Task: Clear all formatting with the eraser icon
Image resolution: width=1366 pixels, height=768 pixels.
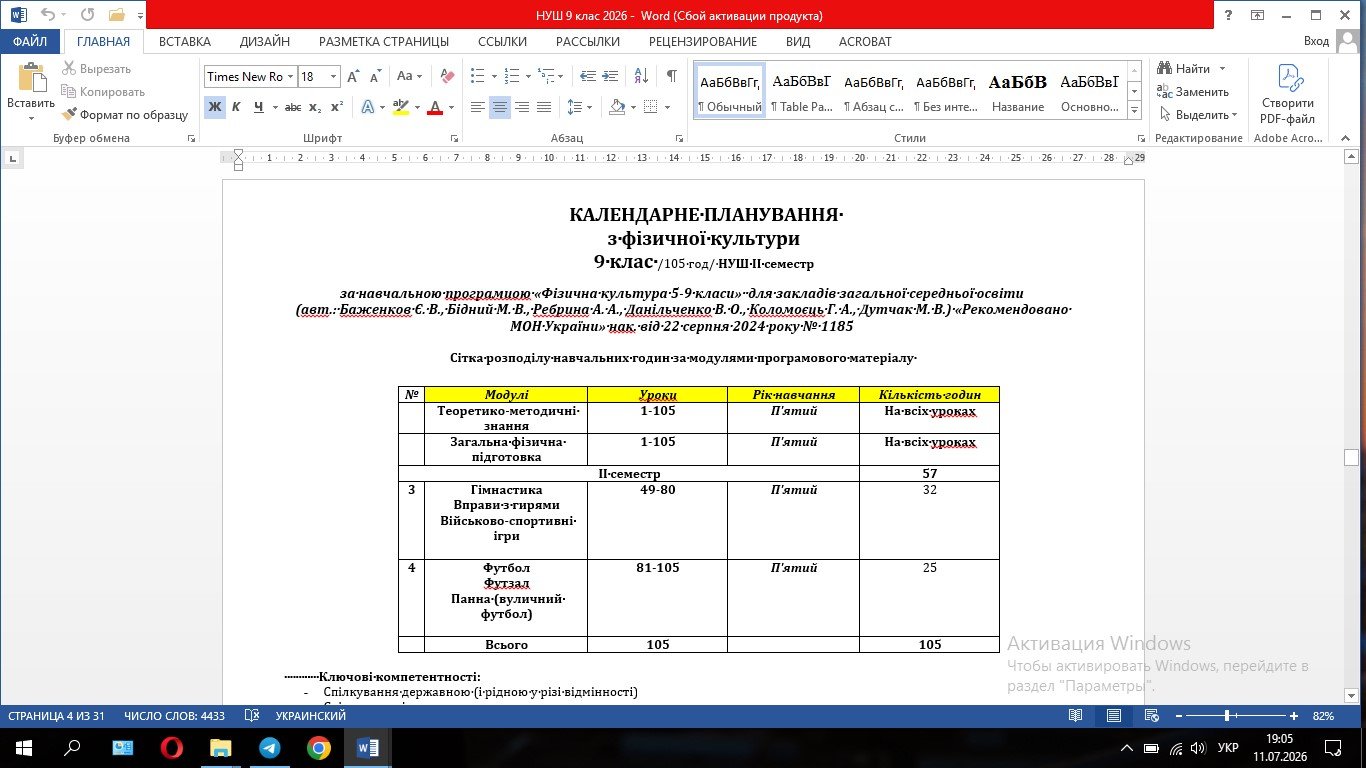Action: point(446,76)
